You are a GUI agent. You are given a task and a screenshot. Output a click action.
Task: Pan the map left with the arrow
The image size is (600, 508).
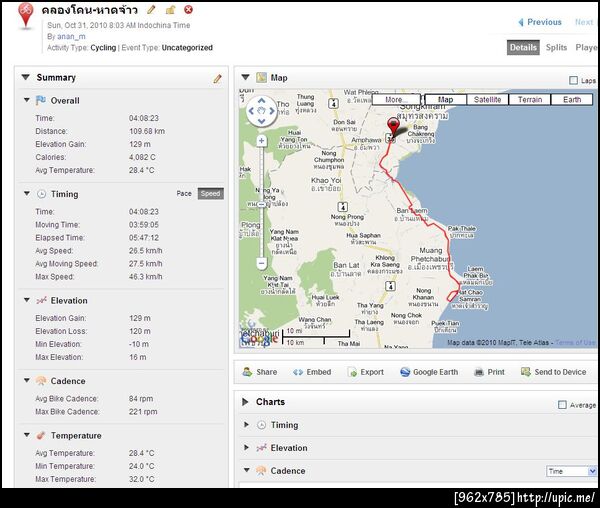(251, 111)
